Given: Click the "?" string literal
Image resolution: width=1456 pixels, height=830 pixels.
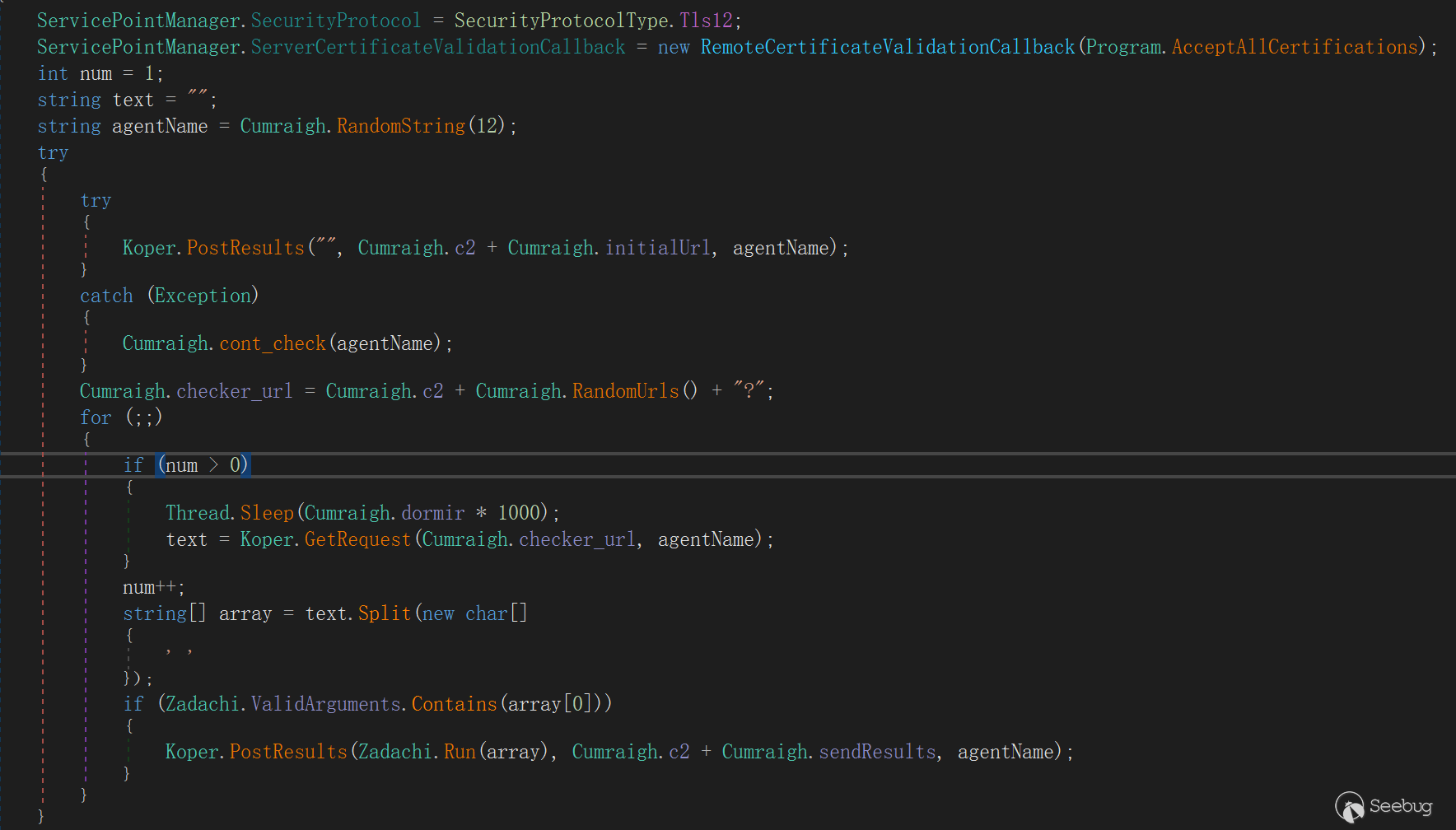Looking at the screenshot, I should click(x=749, y=391).
